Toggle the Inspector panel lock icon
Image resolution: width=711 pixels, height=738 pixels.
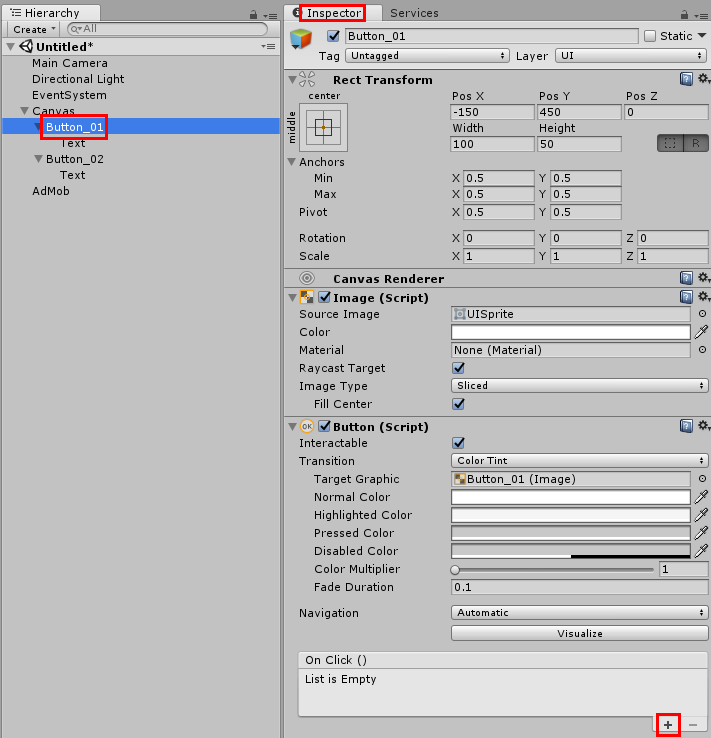(685, 15)
